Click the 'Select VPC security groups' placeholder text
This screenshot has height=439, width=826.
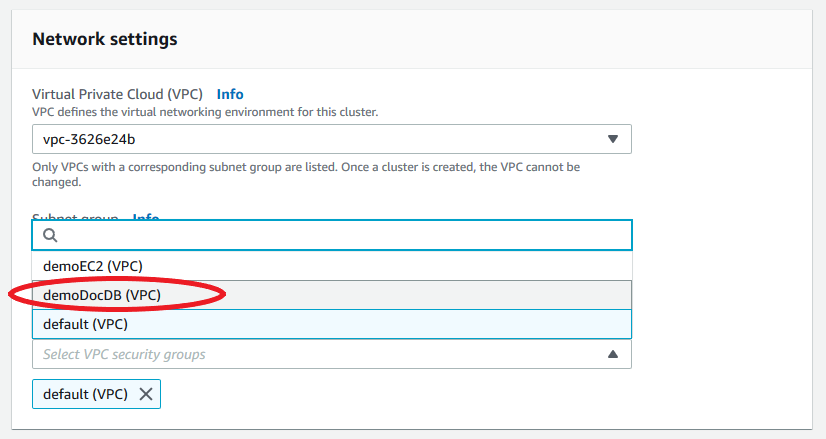[125, 354]
